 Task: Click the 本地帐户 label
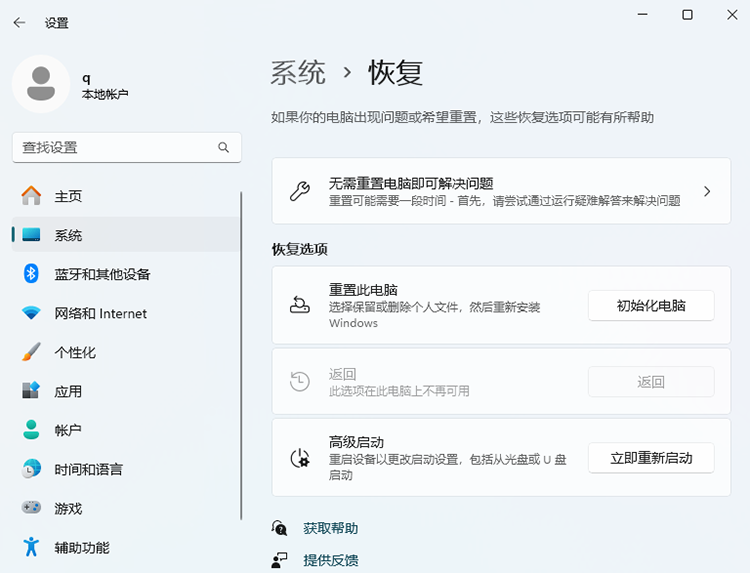click(105, 94)
